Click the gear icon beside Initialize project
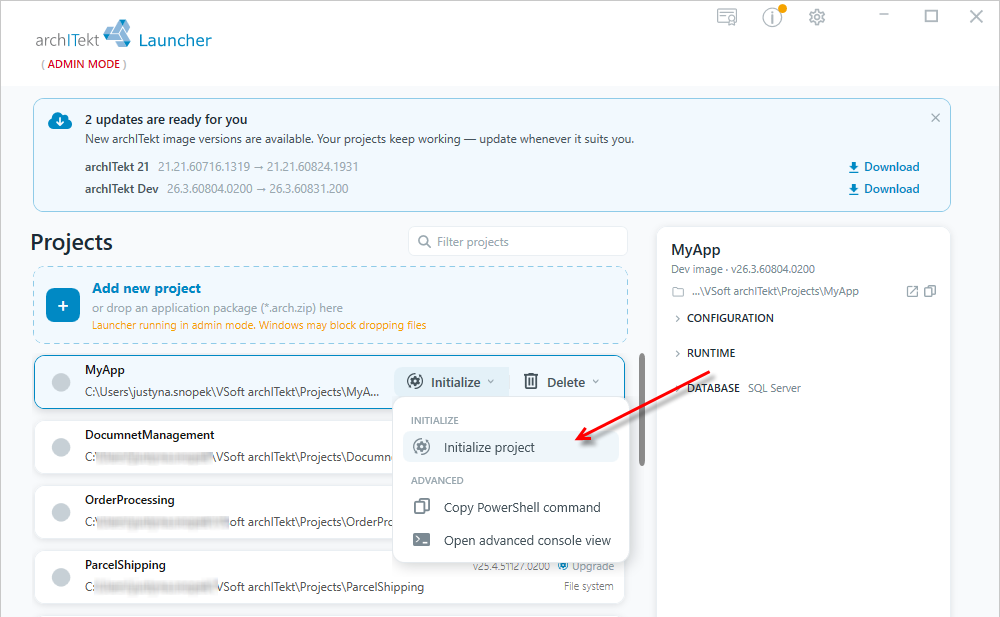1000x617 pixels. [421, 447]
